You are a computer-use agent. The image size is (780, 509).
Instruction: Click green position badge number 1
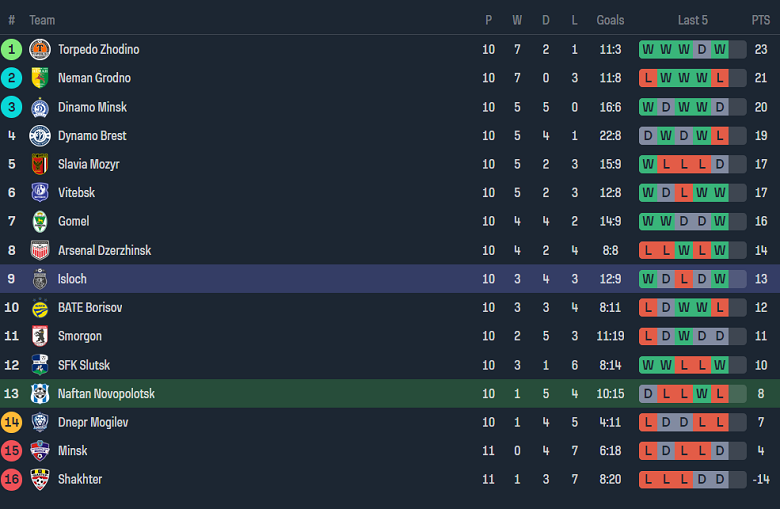tap(12, 50)
